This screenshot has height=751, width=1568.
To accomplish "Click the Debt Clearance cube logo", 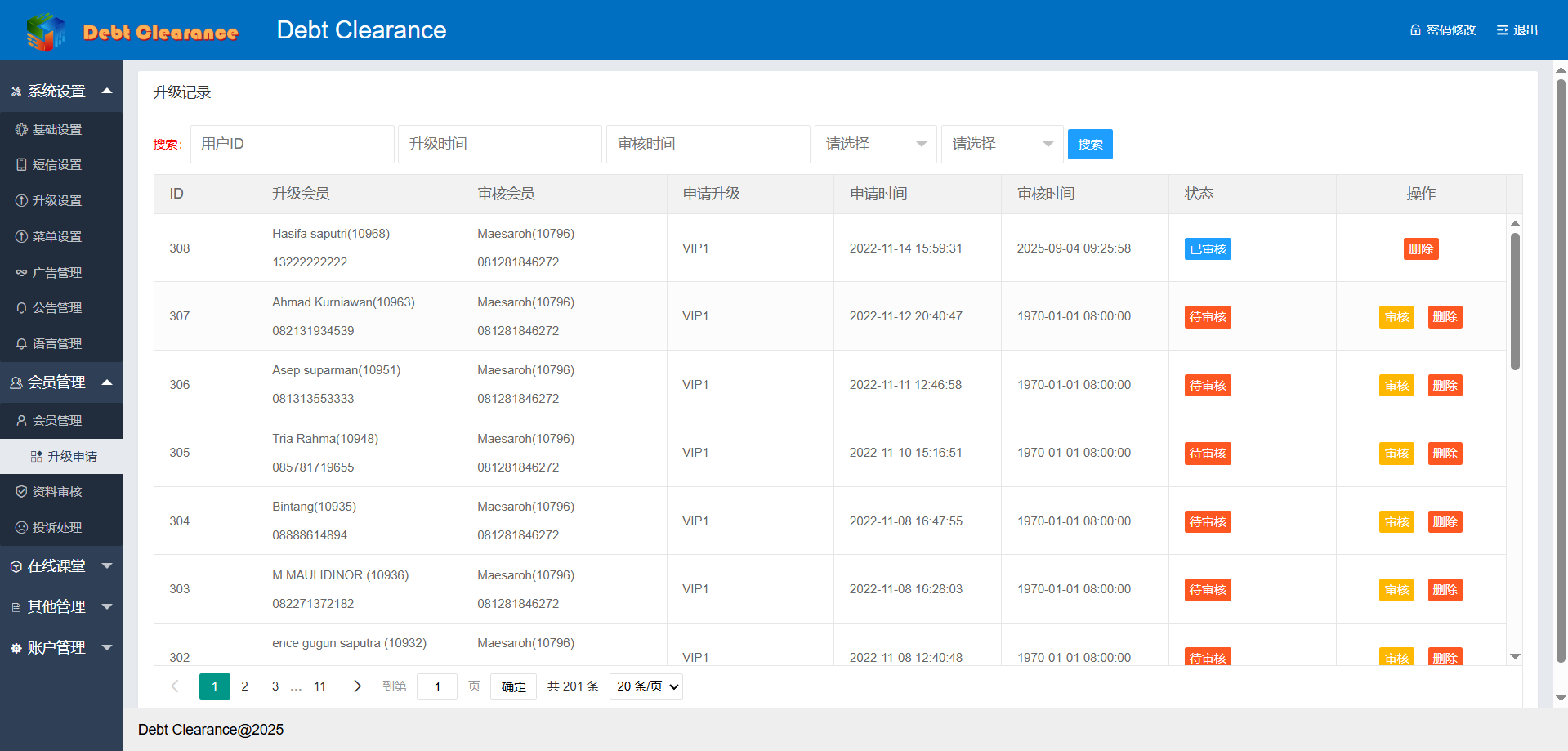I will tap(46, 32).
